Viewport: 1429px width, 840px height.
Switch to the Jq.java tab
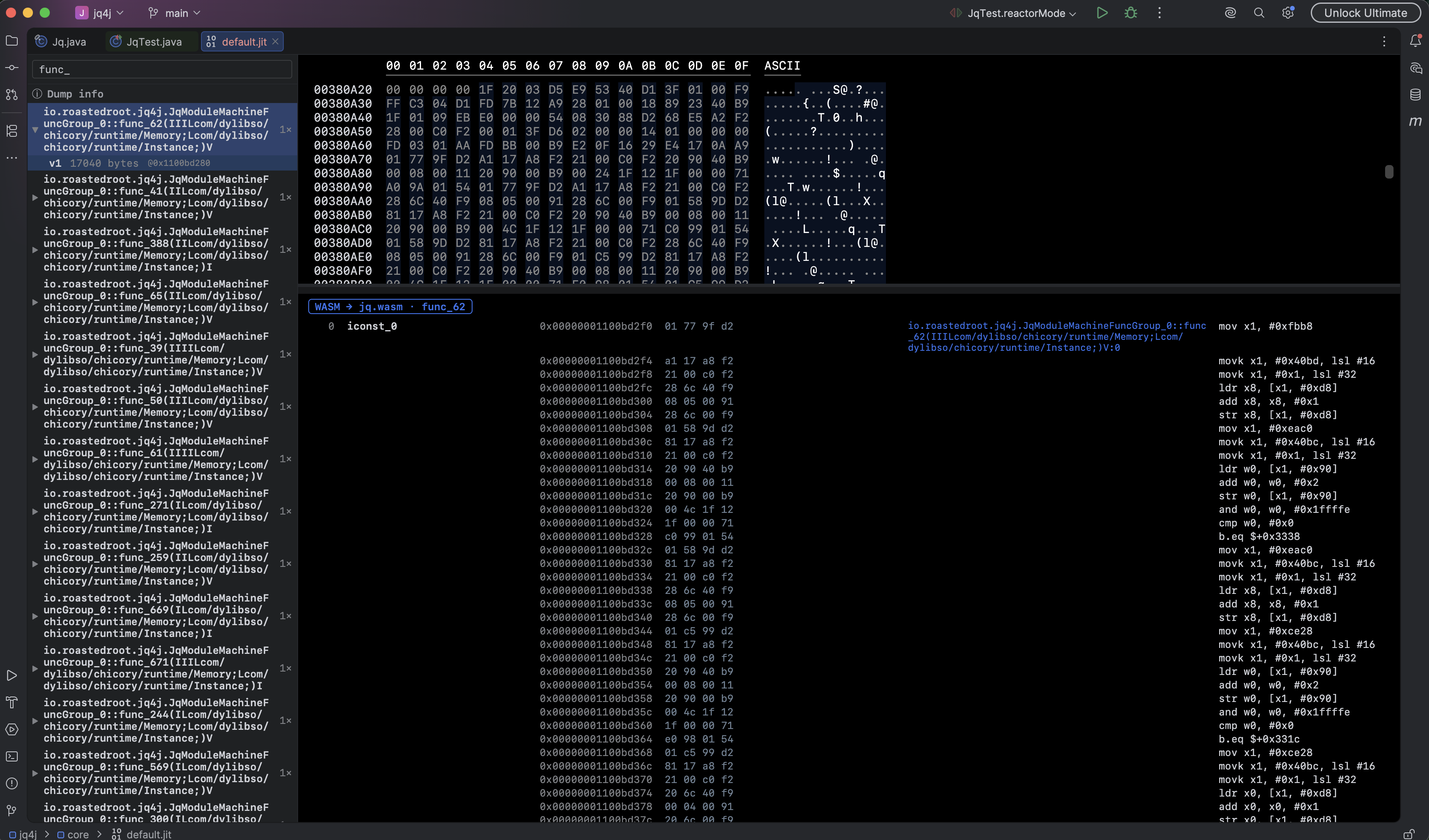pos(61,41)
